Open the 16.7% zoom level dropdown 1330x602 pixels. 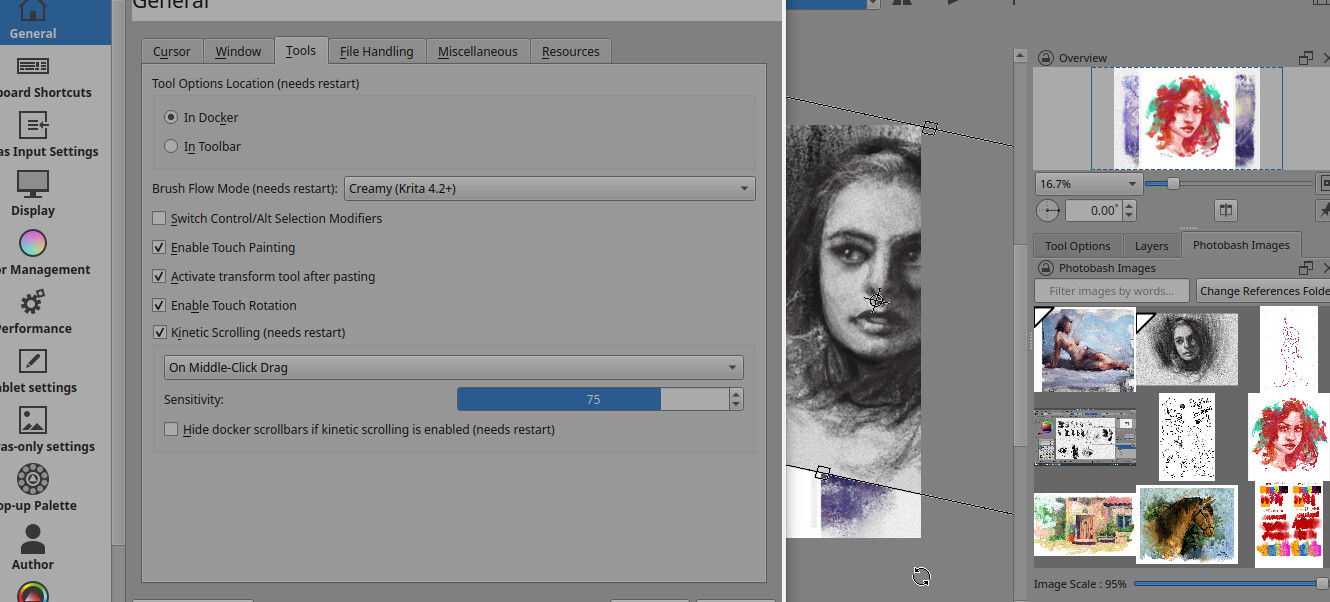(x=1088, y=184)
